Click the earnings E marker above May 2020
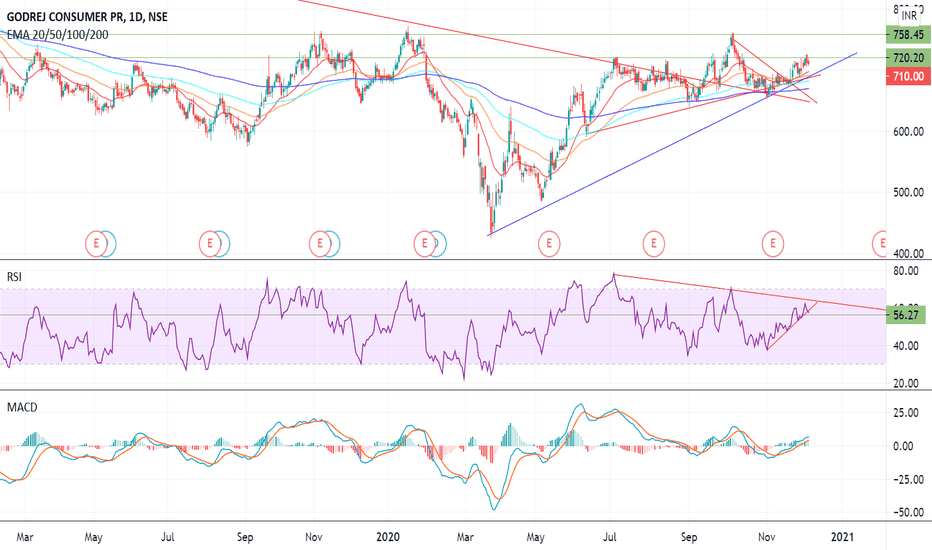Screen dimensions: 932x550 point(549,243)
